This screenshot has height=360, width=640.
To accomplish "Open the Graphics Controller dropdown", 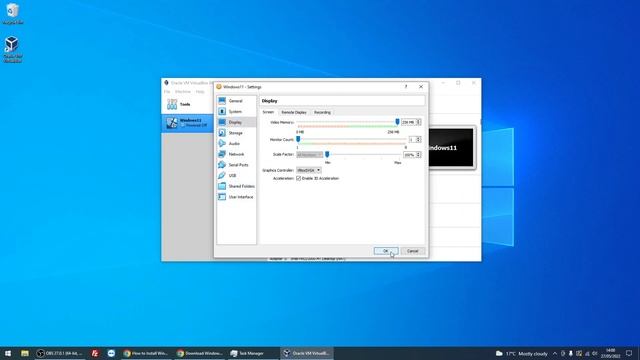I will click(309, 170).
